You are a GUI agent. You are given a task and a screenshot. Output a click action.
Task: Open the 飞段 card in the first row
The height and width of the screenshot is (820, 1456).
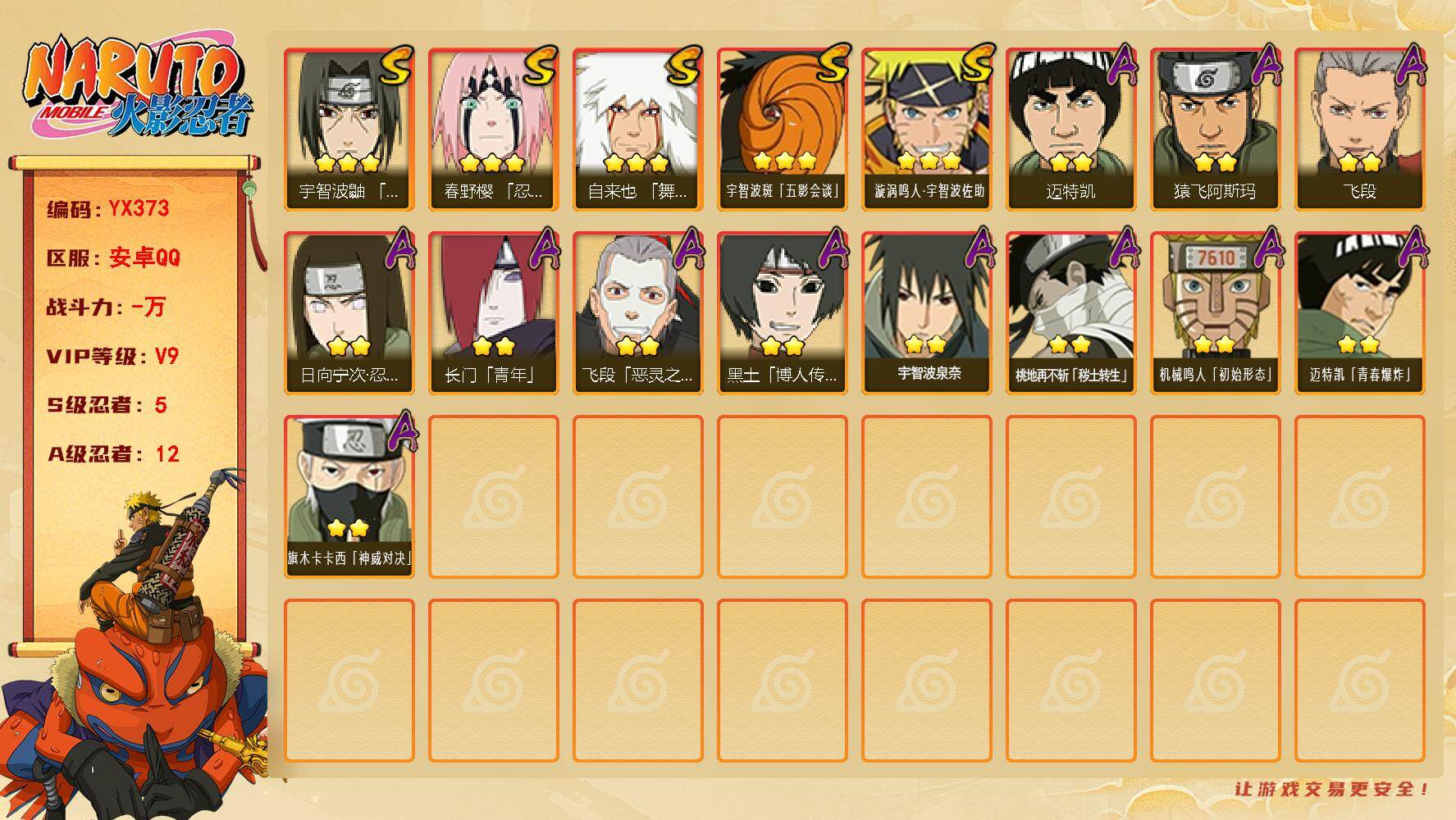pyautogui.click(x=1360, y=130)
